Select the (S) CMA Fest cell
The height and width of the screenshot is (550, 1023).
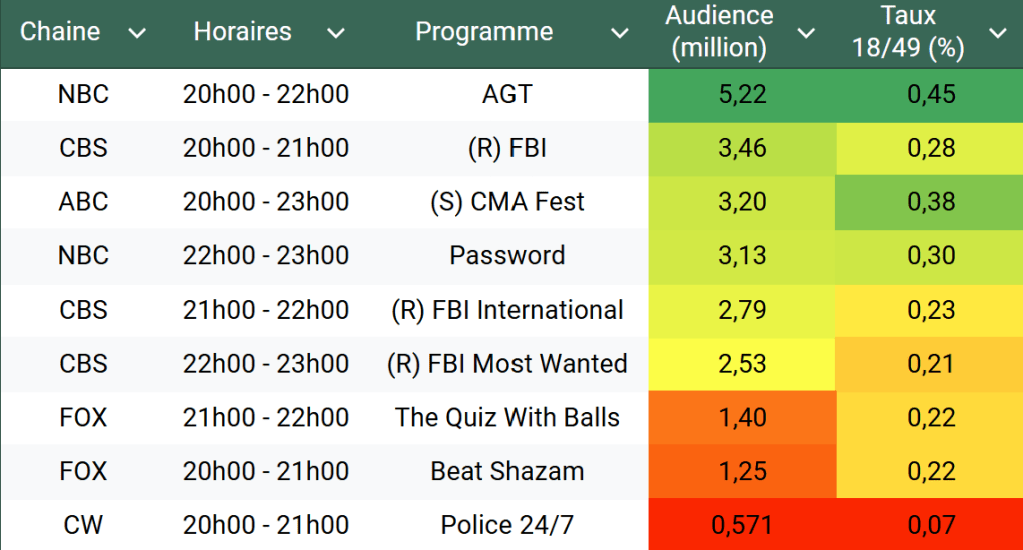click(507, 202)
